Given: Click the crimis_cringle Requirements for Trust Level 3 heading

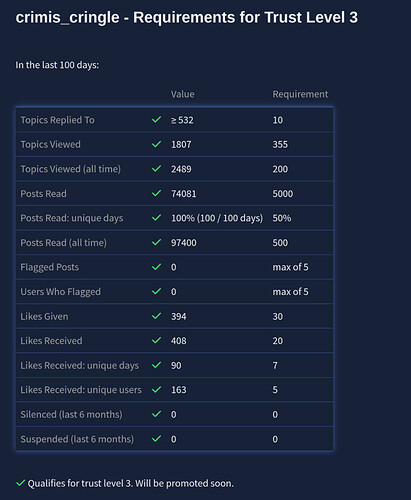Looking at the screenshot, I should click(x=187, y=17).
